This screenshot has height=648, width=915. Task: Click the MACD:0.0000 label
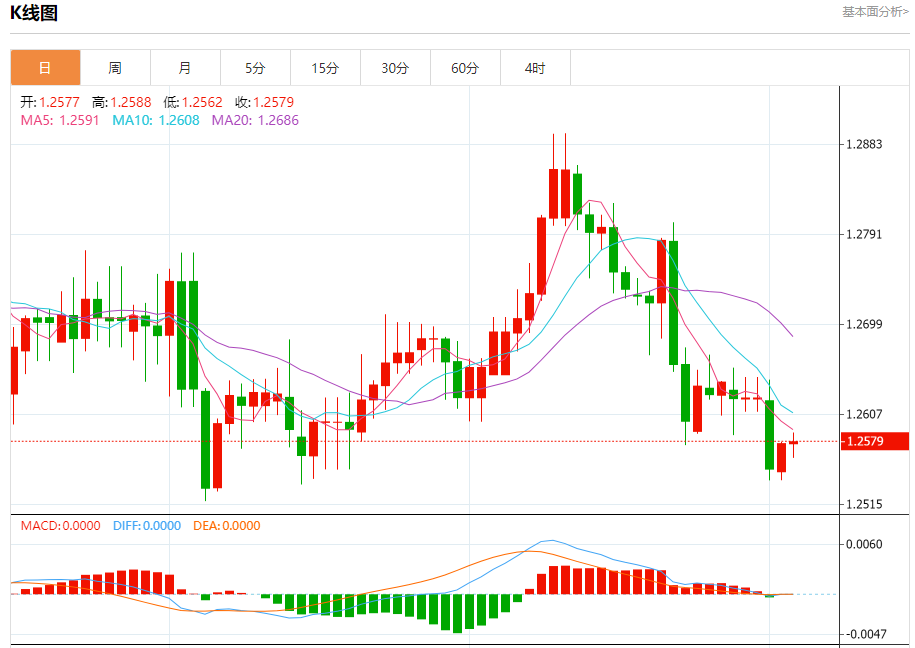pyautogui.click(x=61, y=525)
